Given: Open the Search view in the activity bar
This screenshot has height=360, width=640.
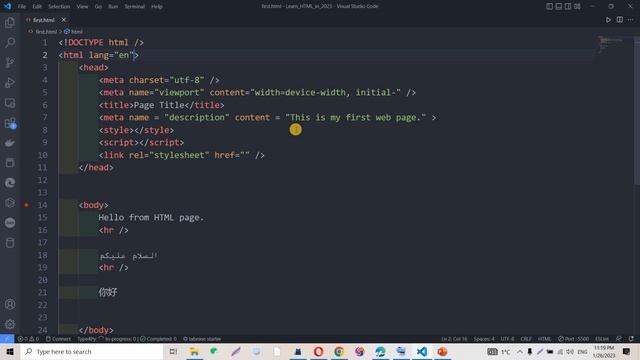Looking at the screenshot, I should click(x=10, y=42).
